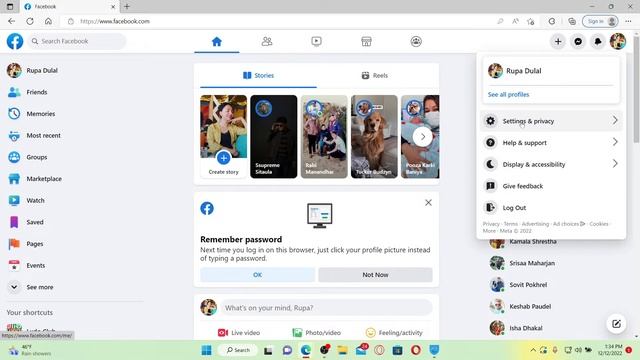Open the Marketplace tab in top navigation

[366, 41]
